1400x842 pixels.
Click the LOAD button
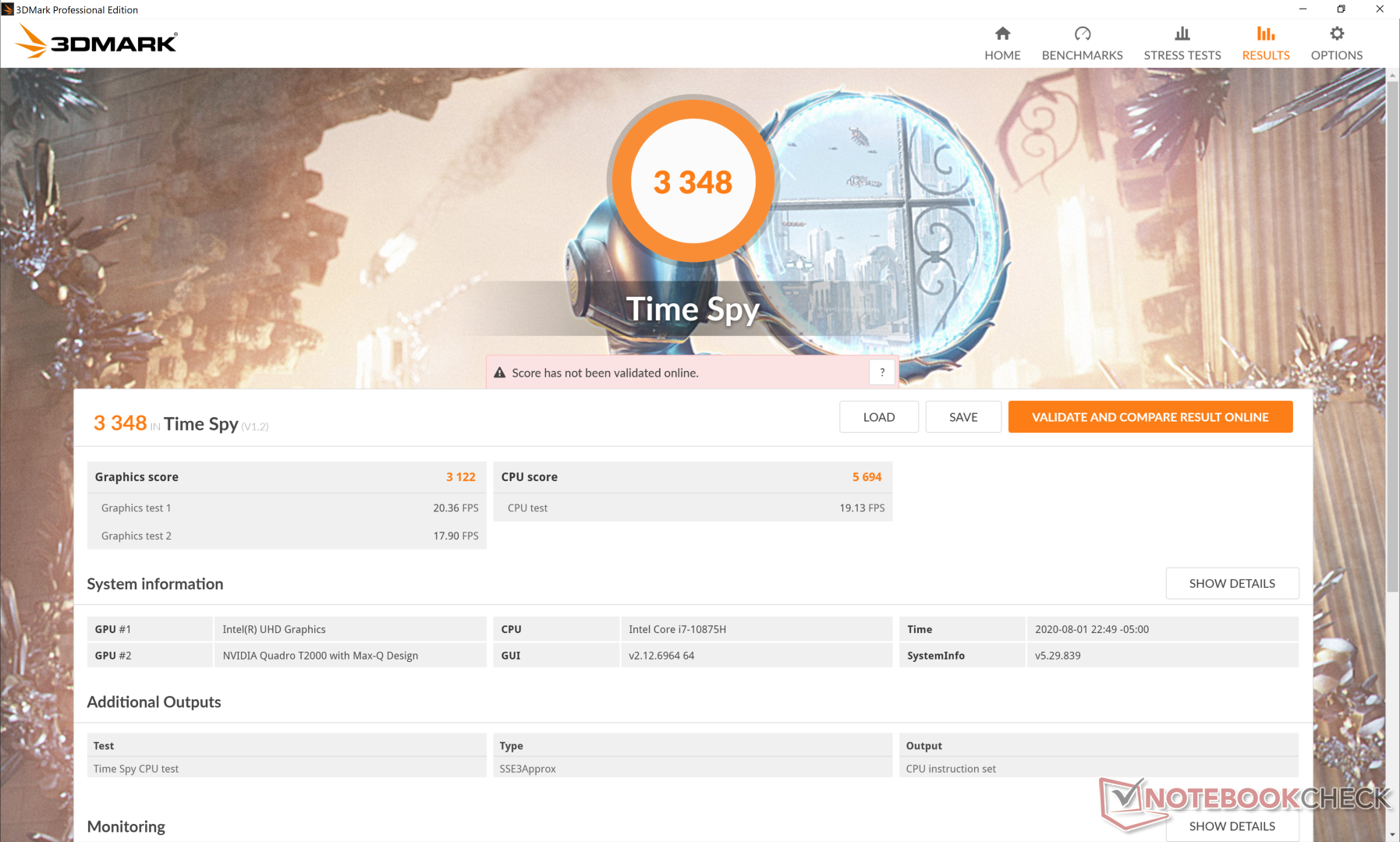879,417
